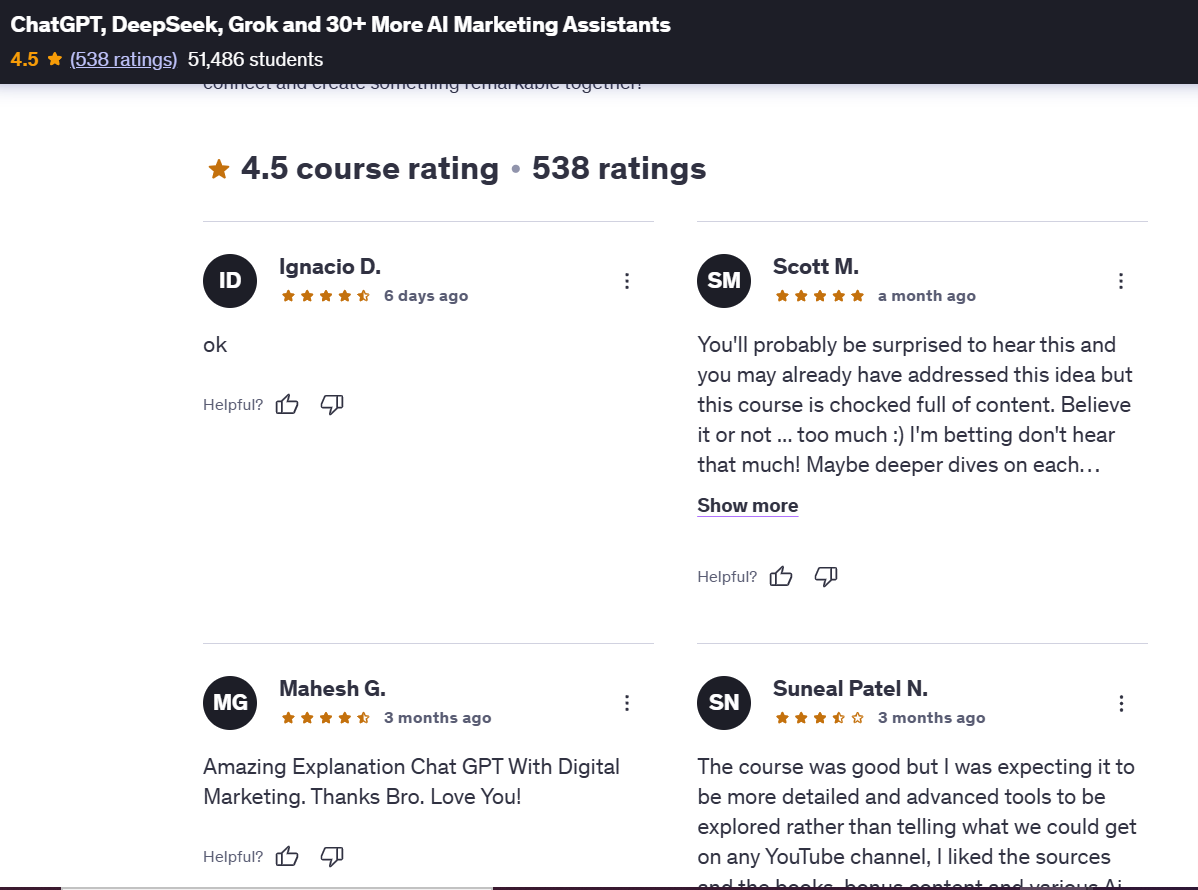Click the header star next to 4.5
The width and height of the screenshot is (1198, 890).
tap(54, 59)
